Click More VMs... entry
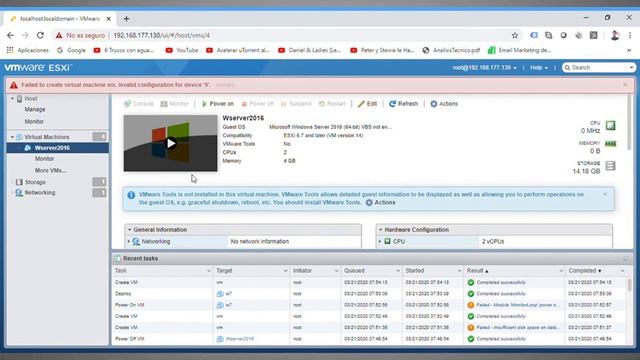Screen dimensions: 640x360 click(51, 171)
